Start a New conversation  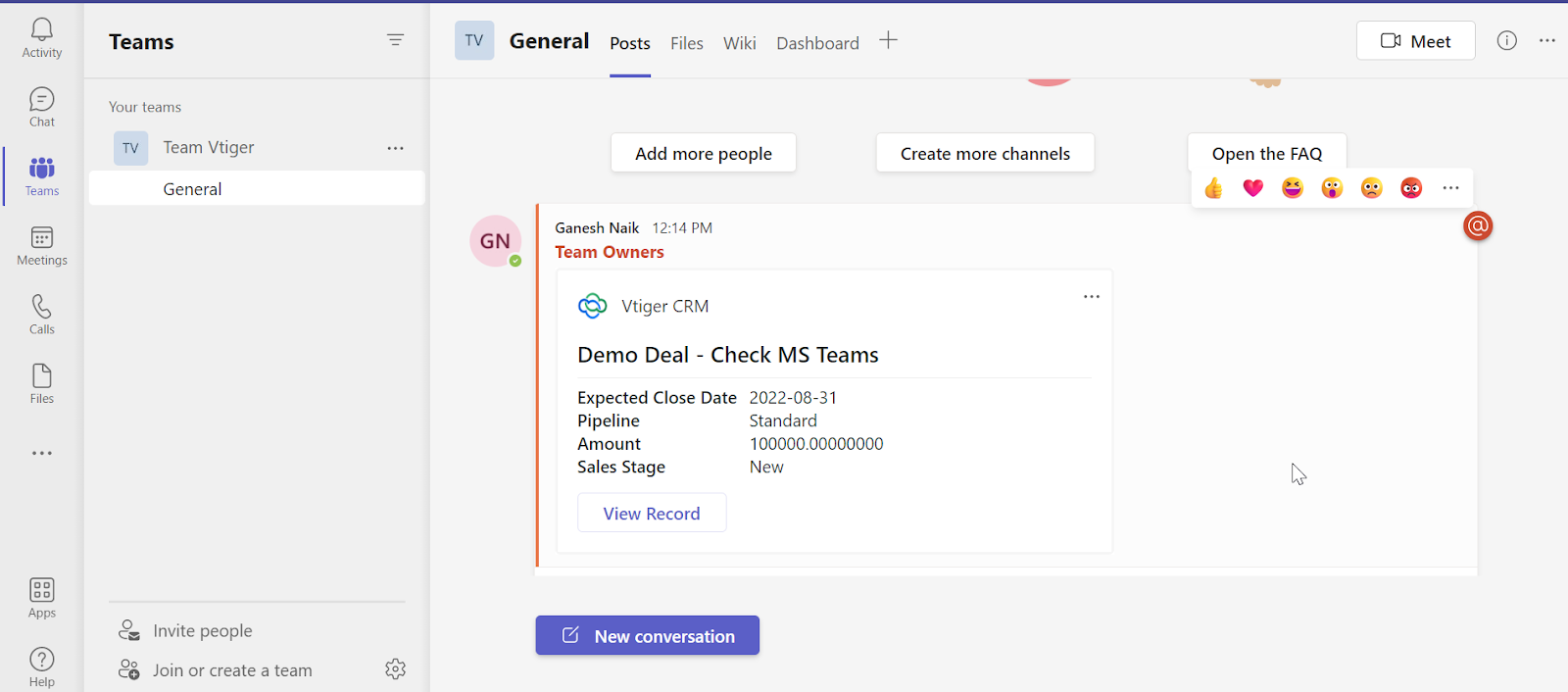tap(648, 636)
